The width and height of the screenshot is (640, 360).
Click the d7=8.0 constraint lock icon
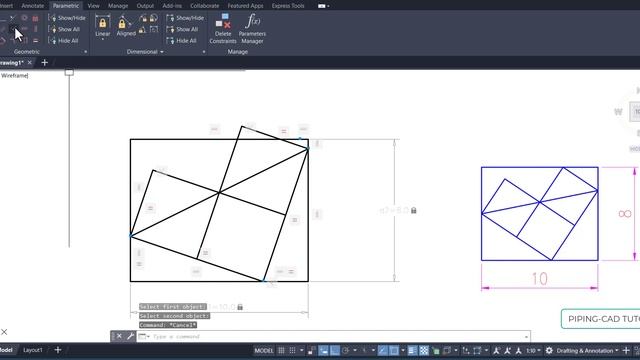point(413,210)
